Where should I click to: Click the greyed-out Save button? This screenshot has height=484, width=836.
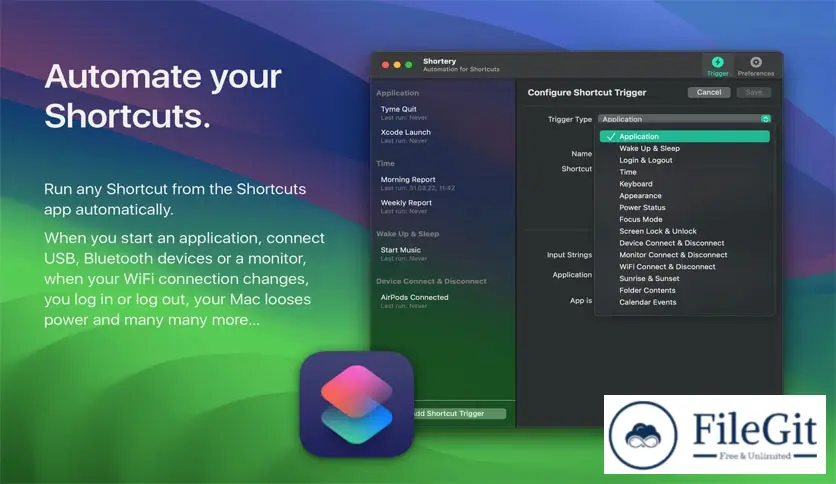[753, 92]
